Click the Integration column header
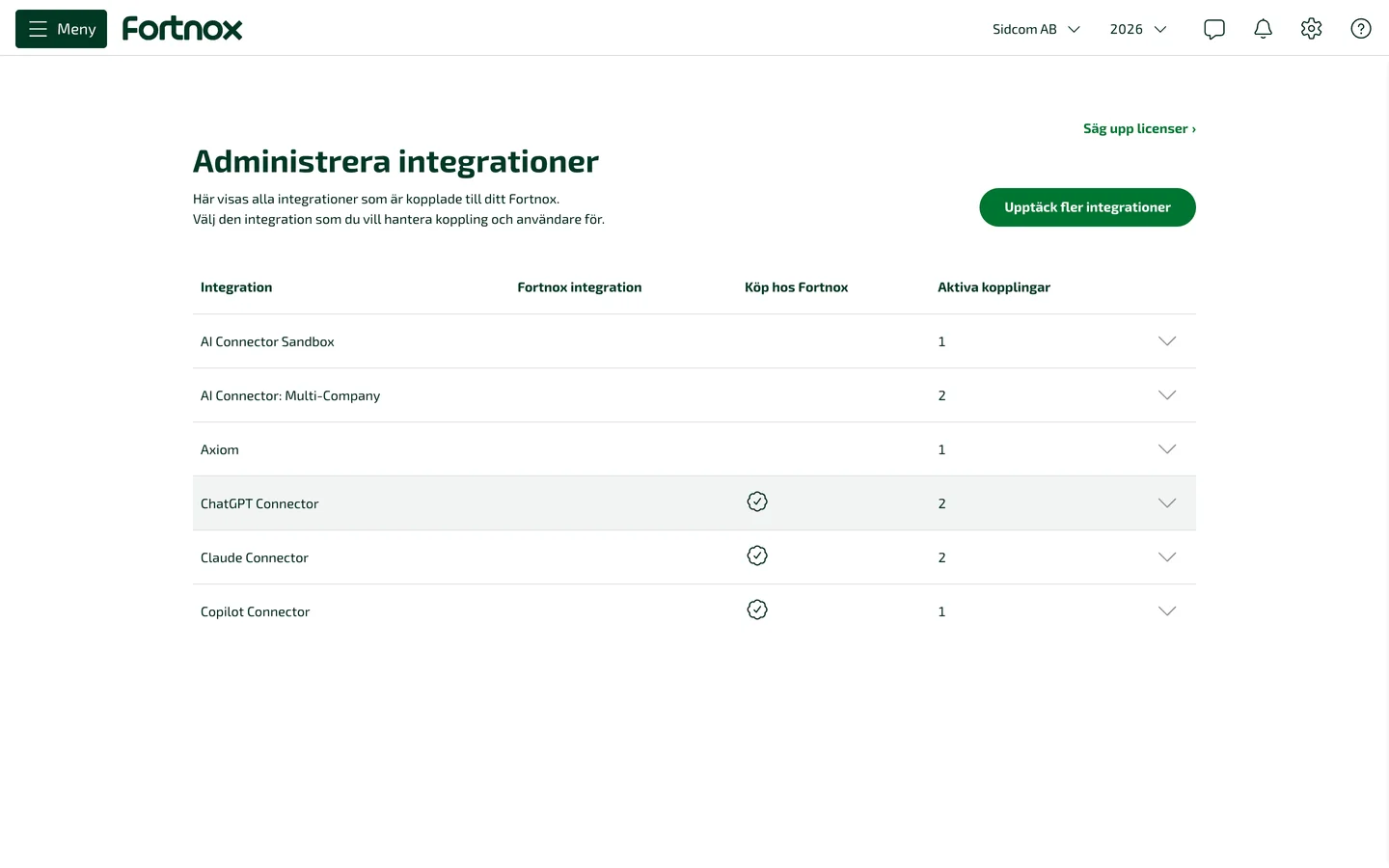The height and width of the screenshot is (868, 1389). pyautogui.click(x=236, y=287)
